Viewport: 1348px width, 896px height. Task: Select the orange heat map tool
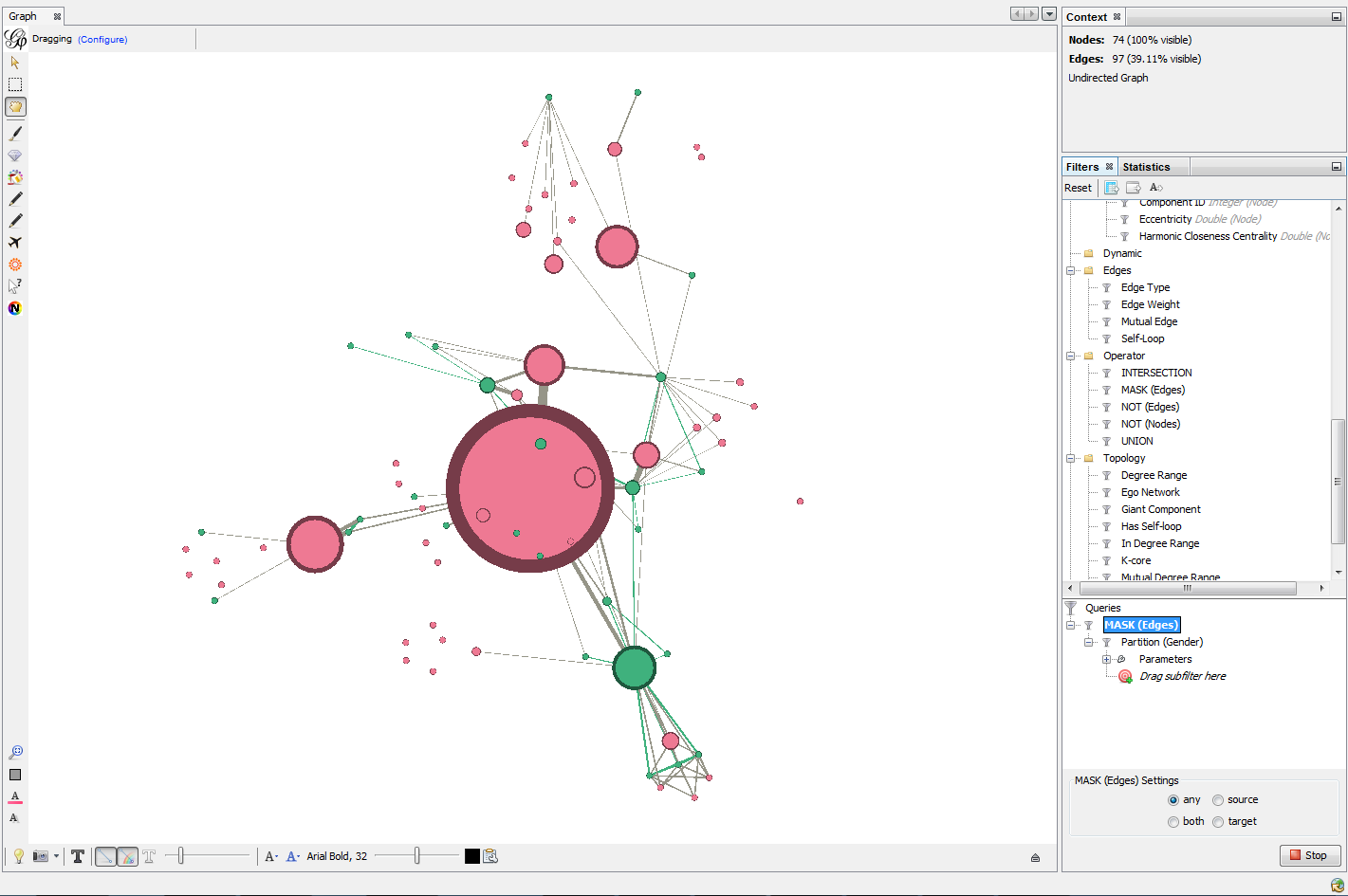click(15, 265)
